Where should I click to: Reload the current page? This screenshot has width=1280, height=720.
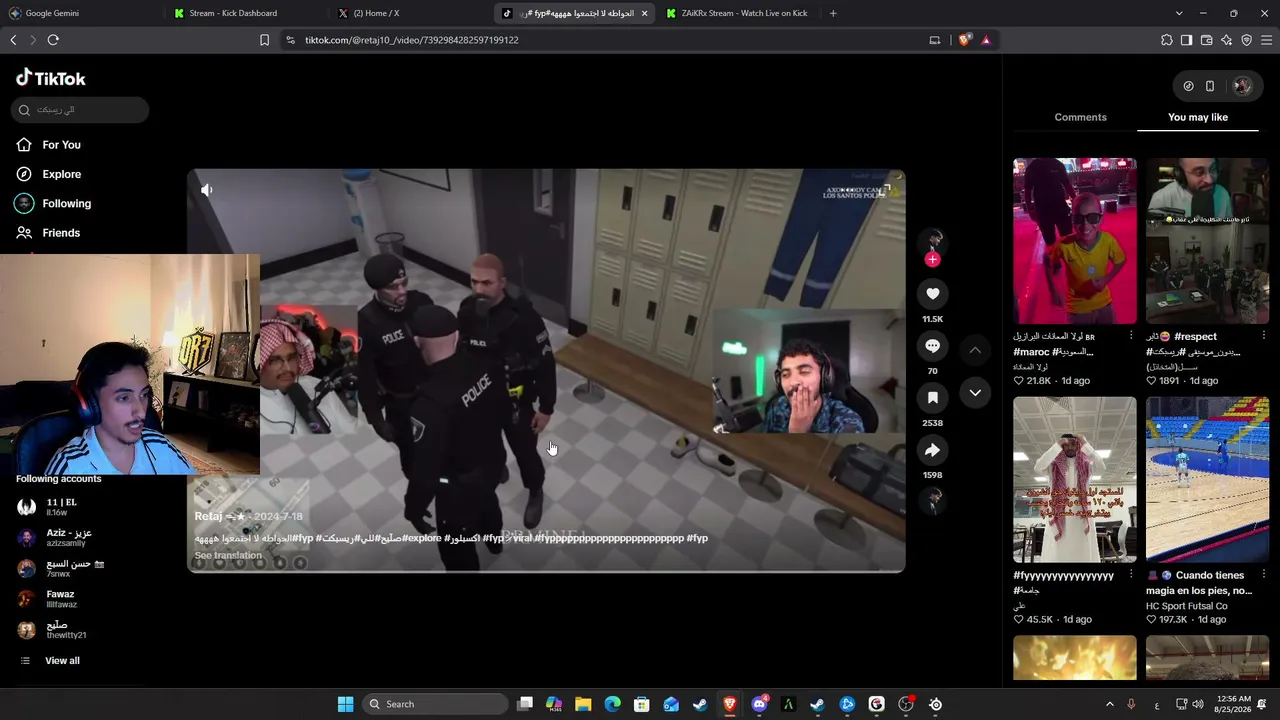[53, 40]
